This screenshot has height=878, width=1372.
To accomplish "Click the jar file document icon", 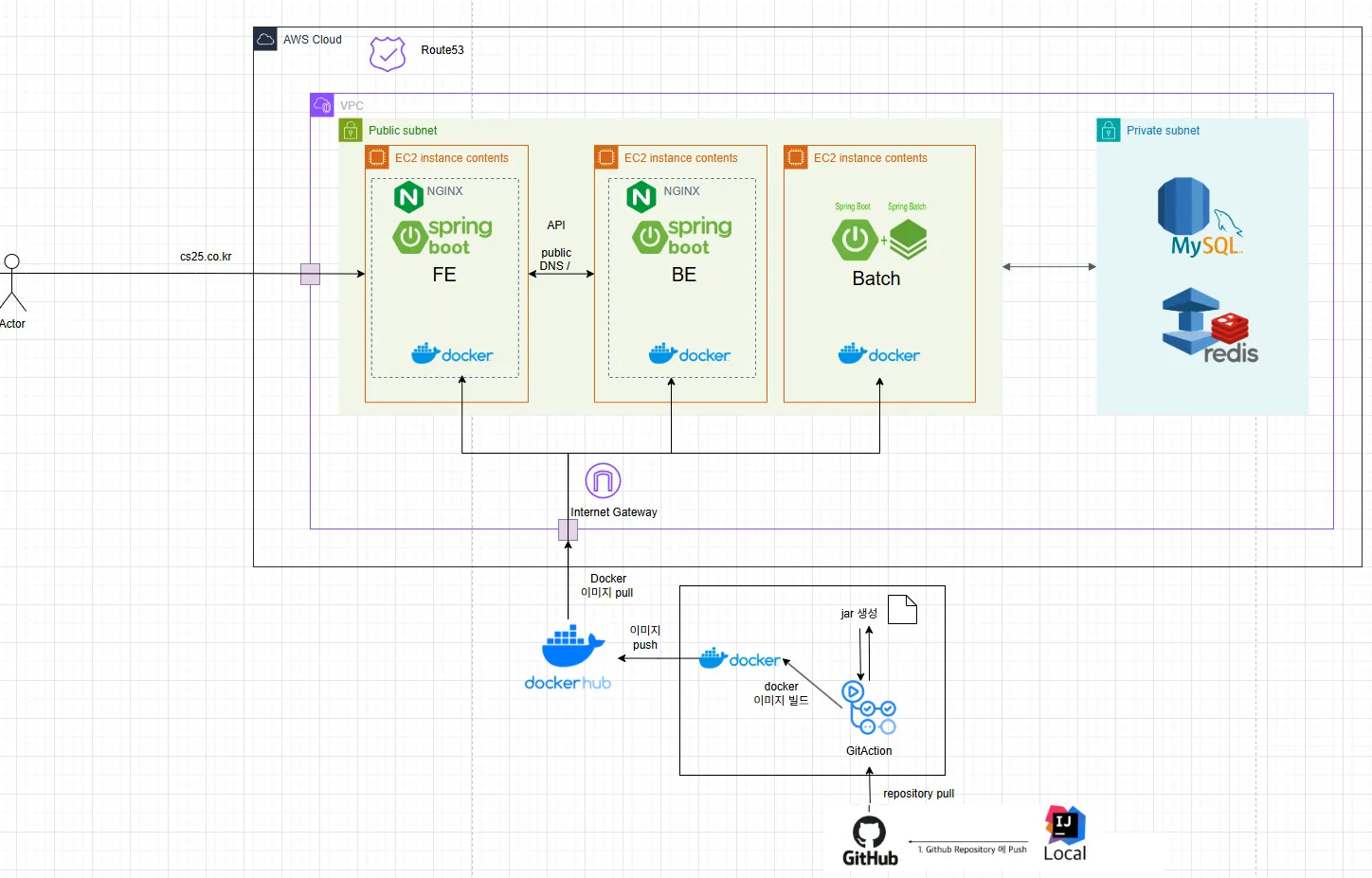I will point(902,610).
